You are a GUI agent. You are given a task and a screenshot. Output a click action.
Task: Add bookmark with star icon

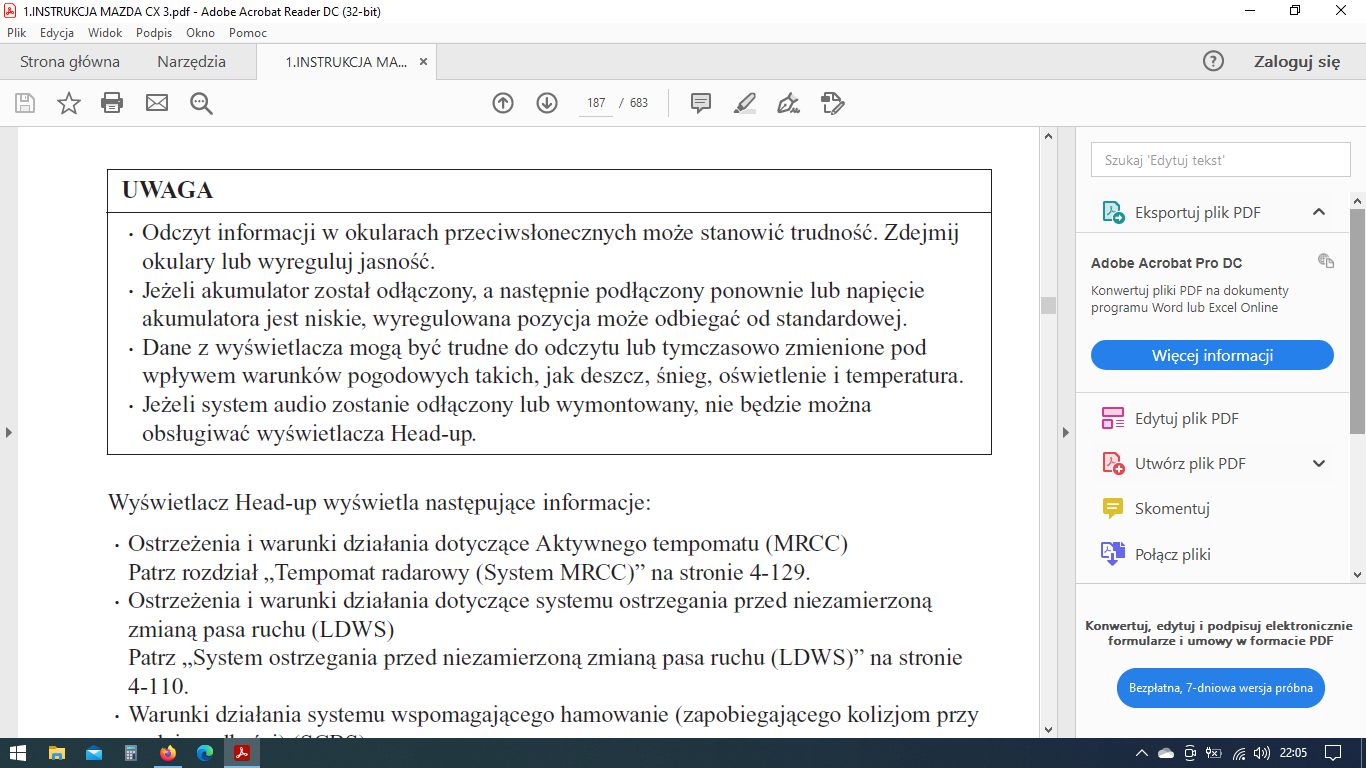[69, 103]
